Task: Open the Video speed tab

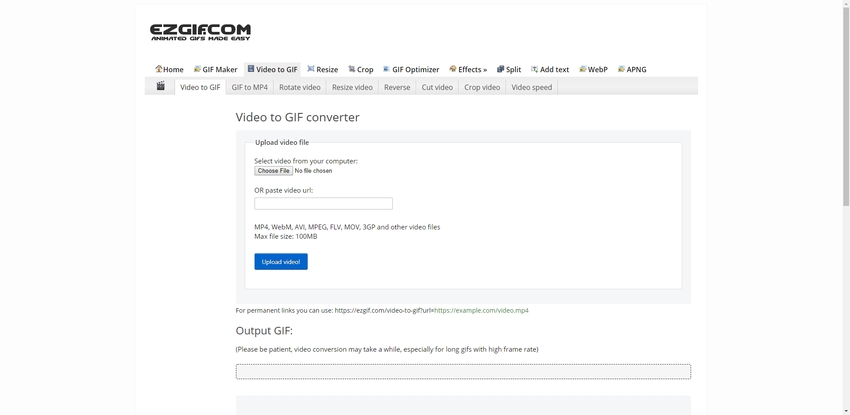Action: [531, 87]
